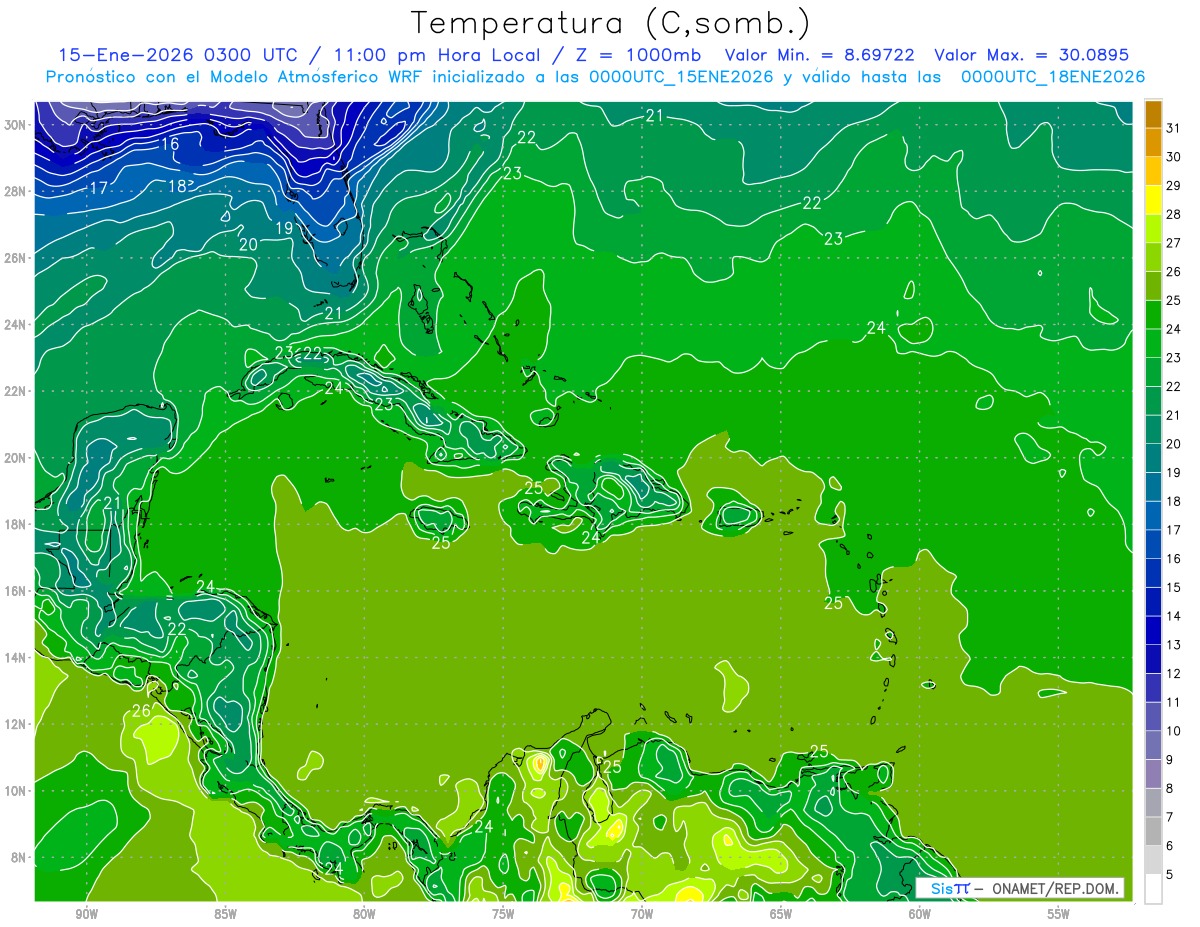Click legend scale value 14

1173,616
